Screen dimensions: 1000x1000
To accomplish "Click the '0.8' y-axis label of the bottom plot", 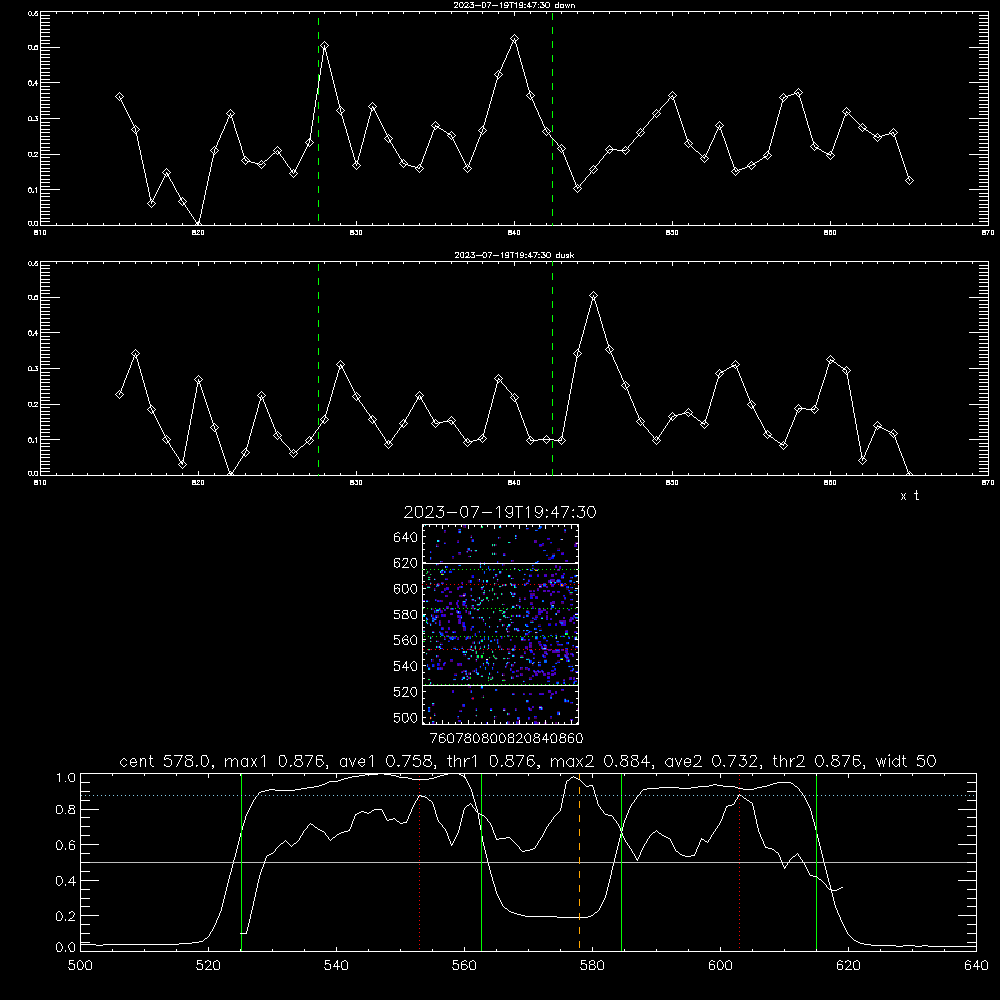I will (66, 809).
